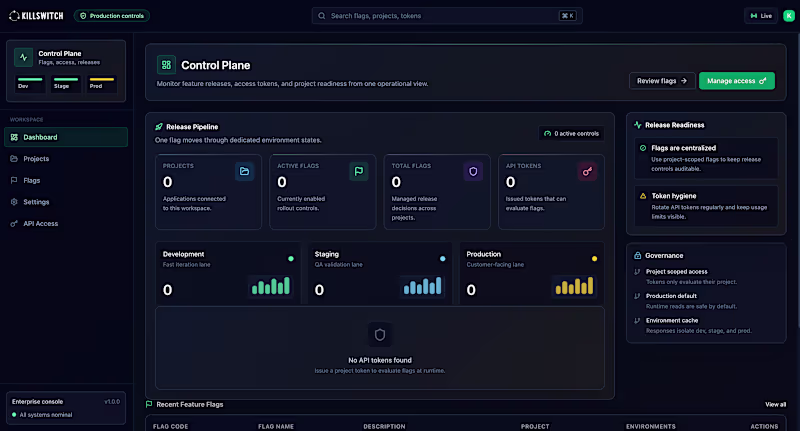The image size is (800, 431).
Task: Click the Review flags button
Action: [662, 81]
